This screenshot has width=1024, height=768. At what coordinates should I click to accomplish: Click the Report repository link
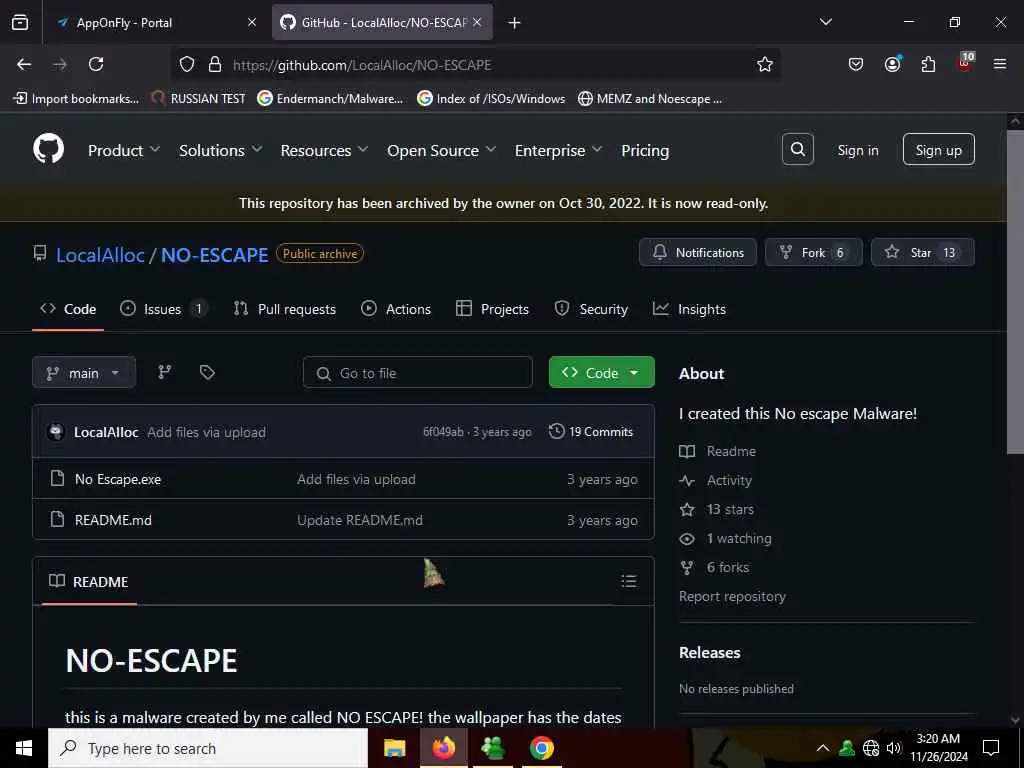732,596
